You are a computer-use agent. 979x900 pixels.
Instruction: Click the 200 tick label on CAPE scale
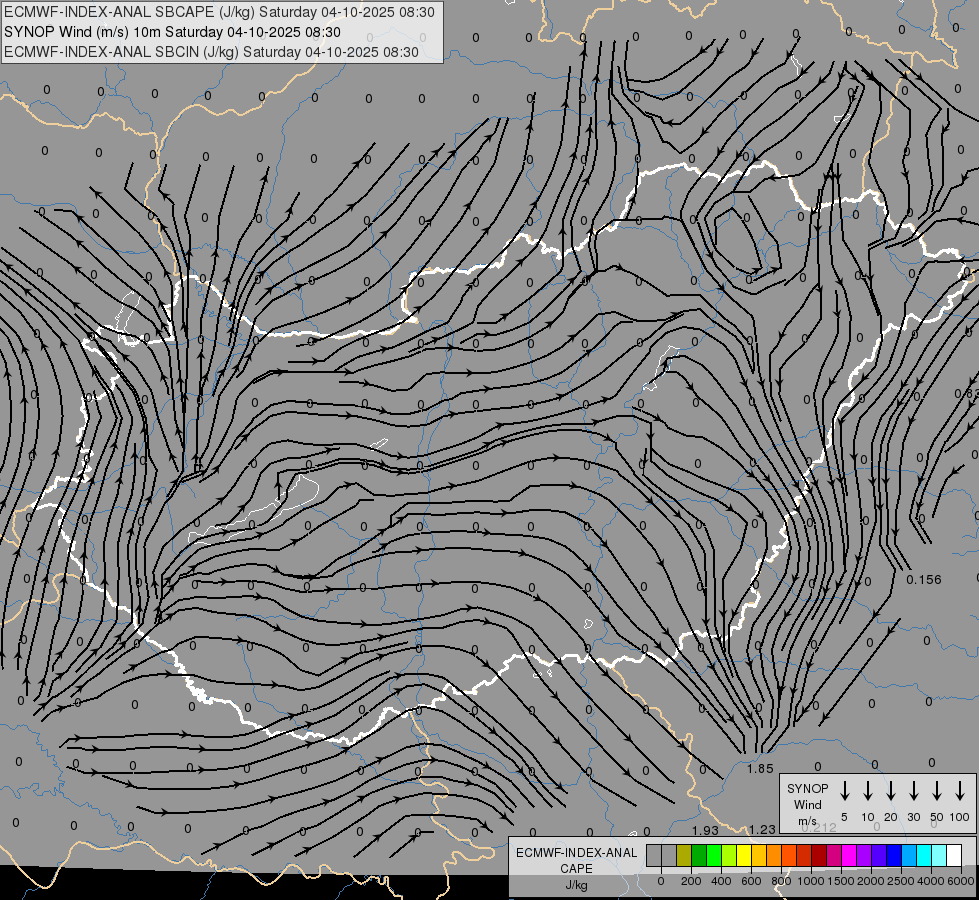coord(691,881)
